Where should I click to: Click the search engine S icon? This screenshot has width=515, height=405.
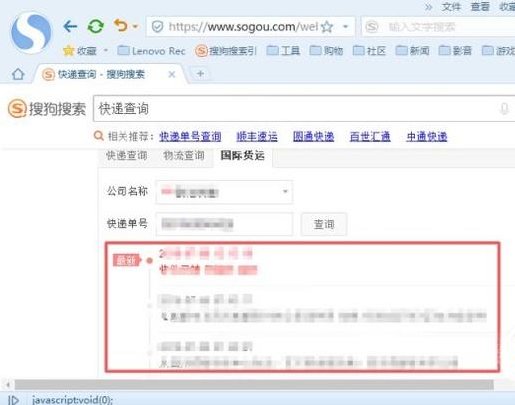pyautogui.click(x=372, y=27)
